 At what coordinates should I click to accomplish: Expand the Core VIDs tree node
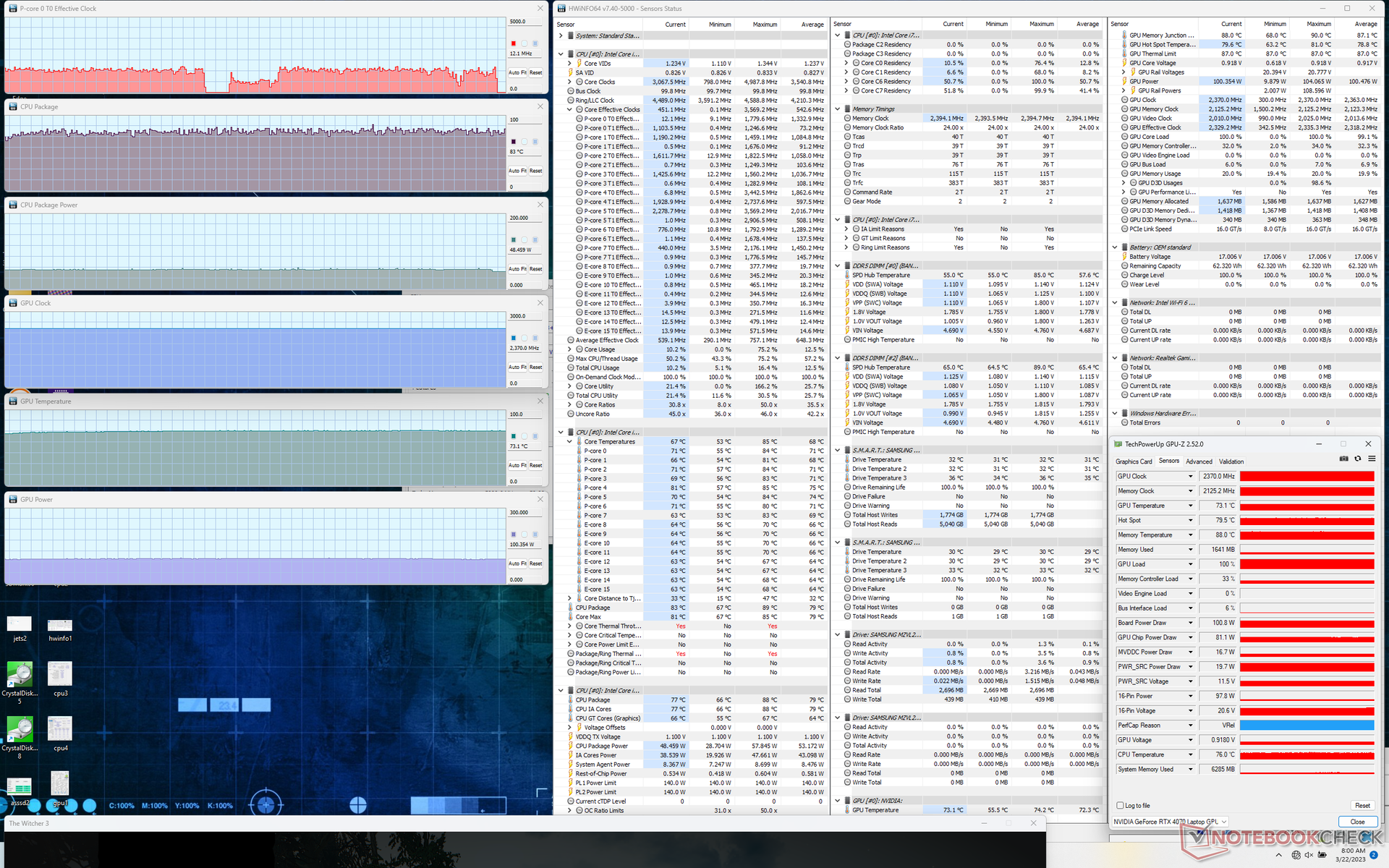point(569,64)
